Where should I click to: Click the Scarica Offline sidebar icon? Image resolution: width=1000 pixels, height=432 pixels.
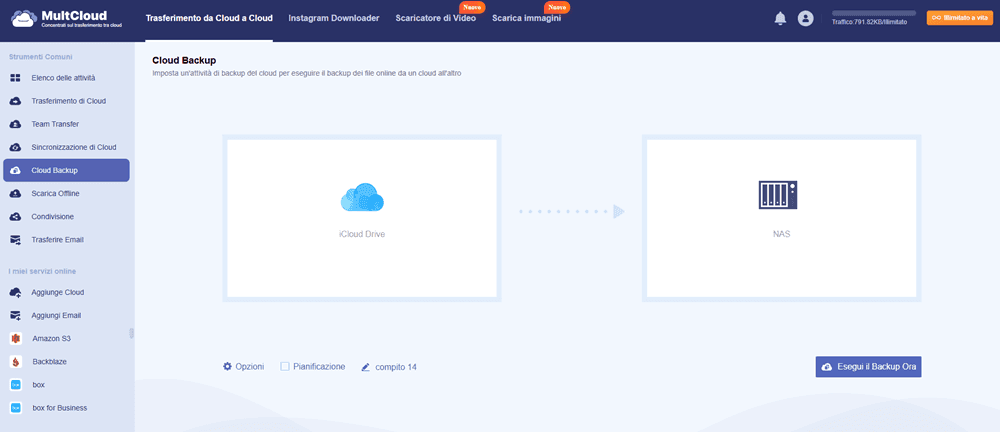(x=15, y=193)
